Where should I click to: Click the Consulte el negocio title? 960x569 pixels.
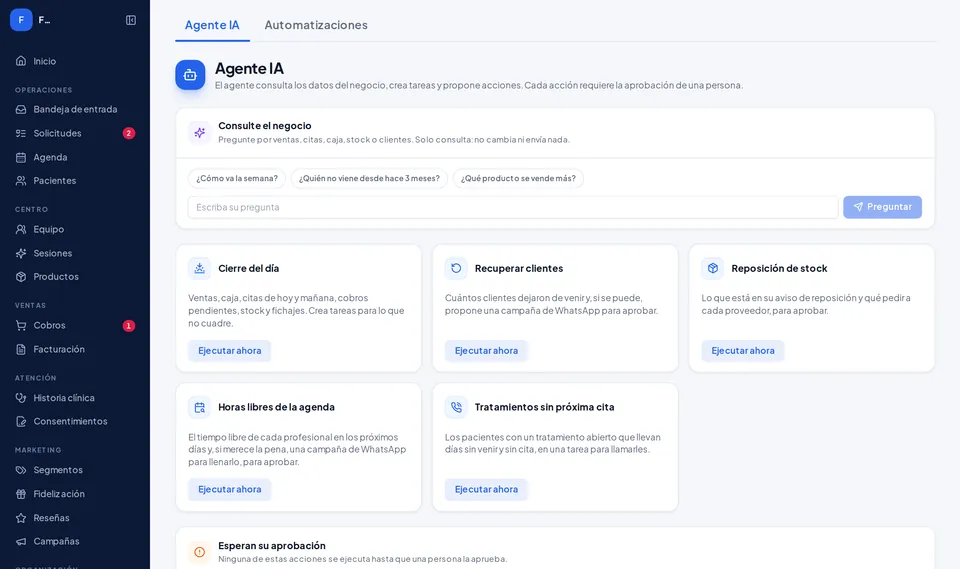(264, 126)
